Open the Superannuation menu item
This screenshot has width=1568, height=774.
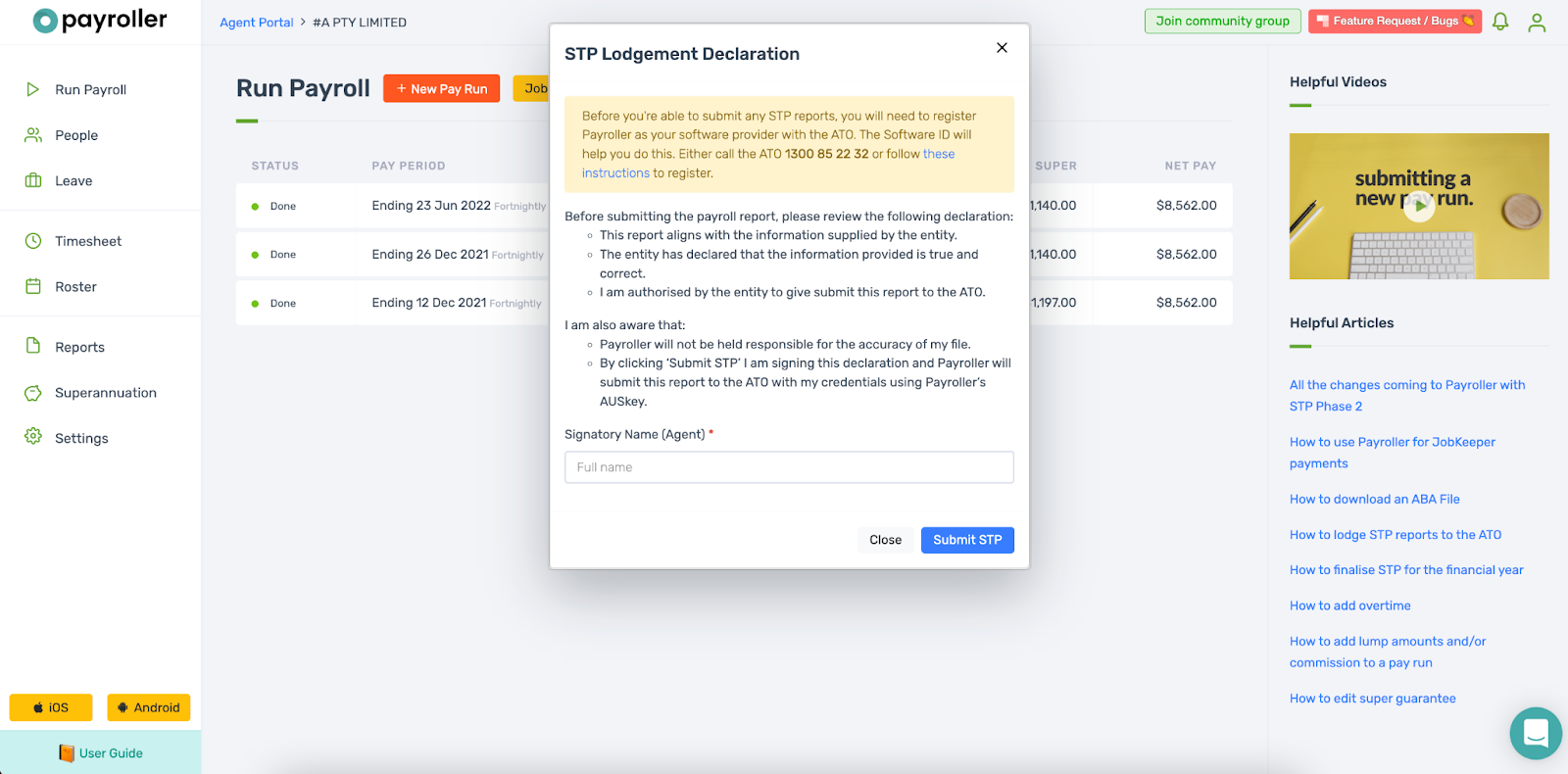pos(106,393)
